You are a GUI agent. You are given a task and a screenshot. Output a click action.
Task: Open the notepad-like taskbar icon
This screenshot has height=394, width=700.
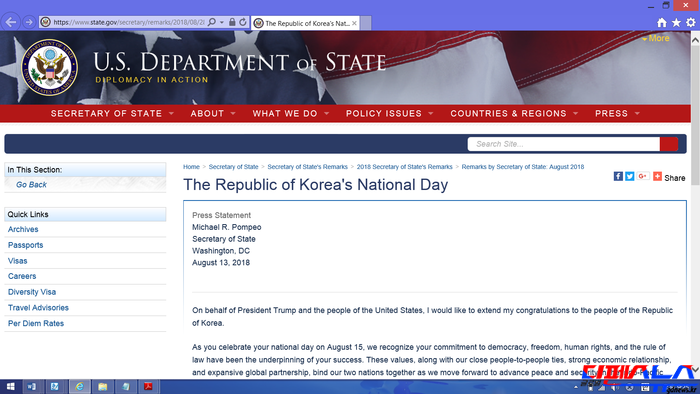126,386
